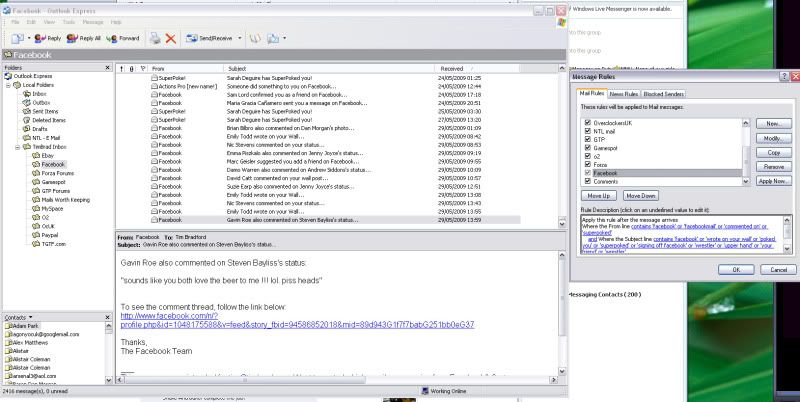This screenshot has height=402, width=800.
Task: Open the View menu
Action: point(49,22)
